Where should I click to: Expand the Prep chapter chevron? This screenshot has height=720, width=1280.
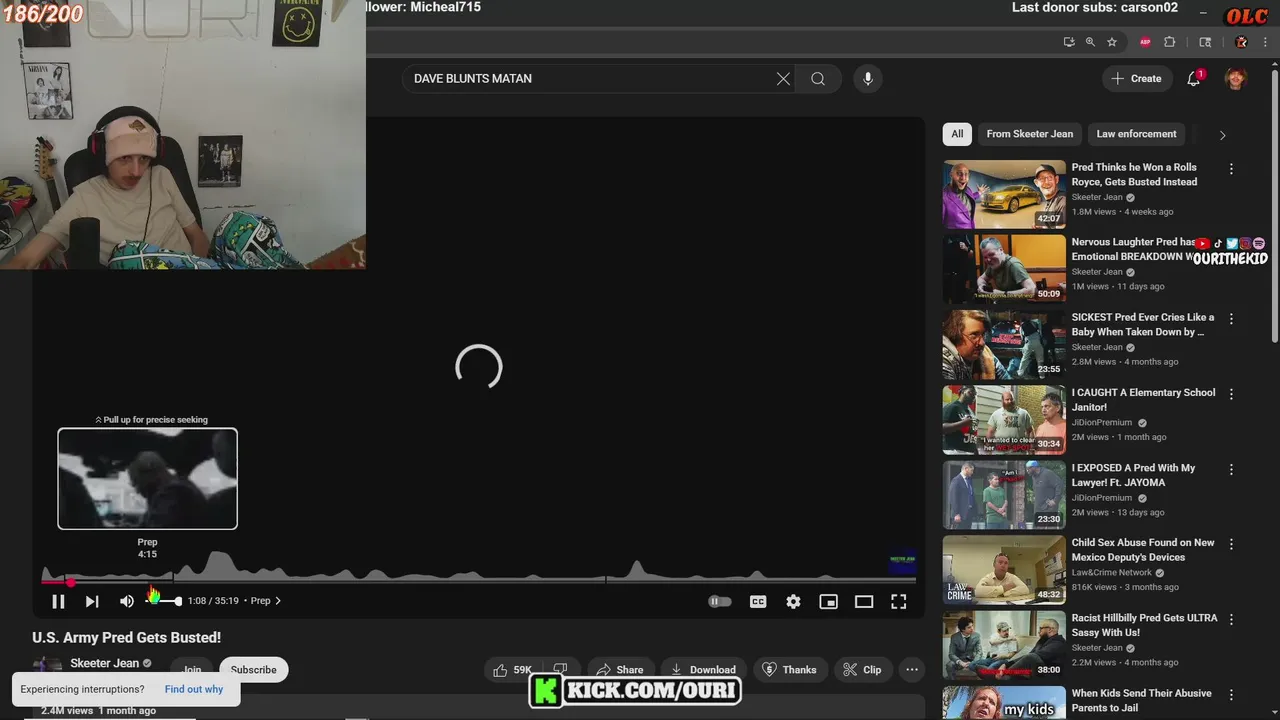coord(278,601)
